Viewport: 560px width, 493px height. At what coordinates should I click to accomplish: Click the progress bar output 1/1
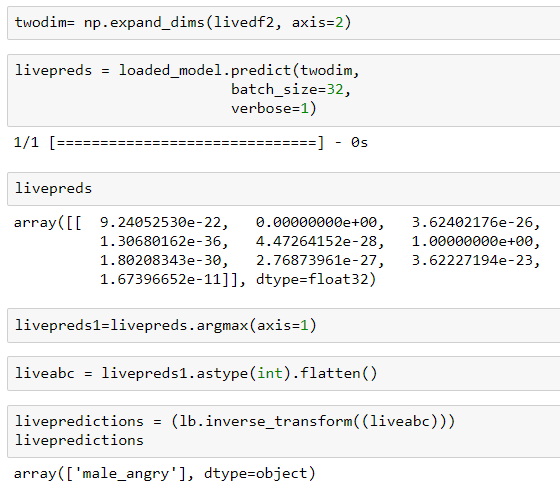(x=190, y=143)
